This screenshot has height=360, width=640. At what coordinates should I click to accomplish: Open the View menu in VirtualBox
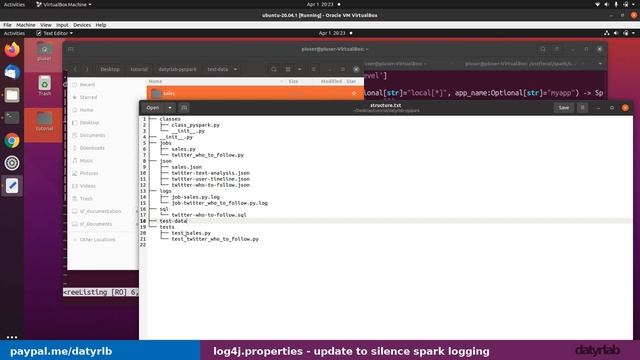coord(46,25)
